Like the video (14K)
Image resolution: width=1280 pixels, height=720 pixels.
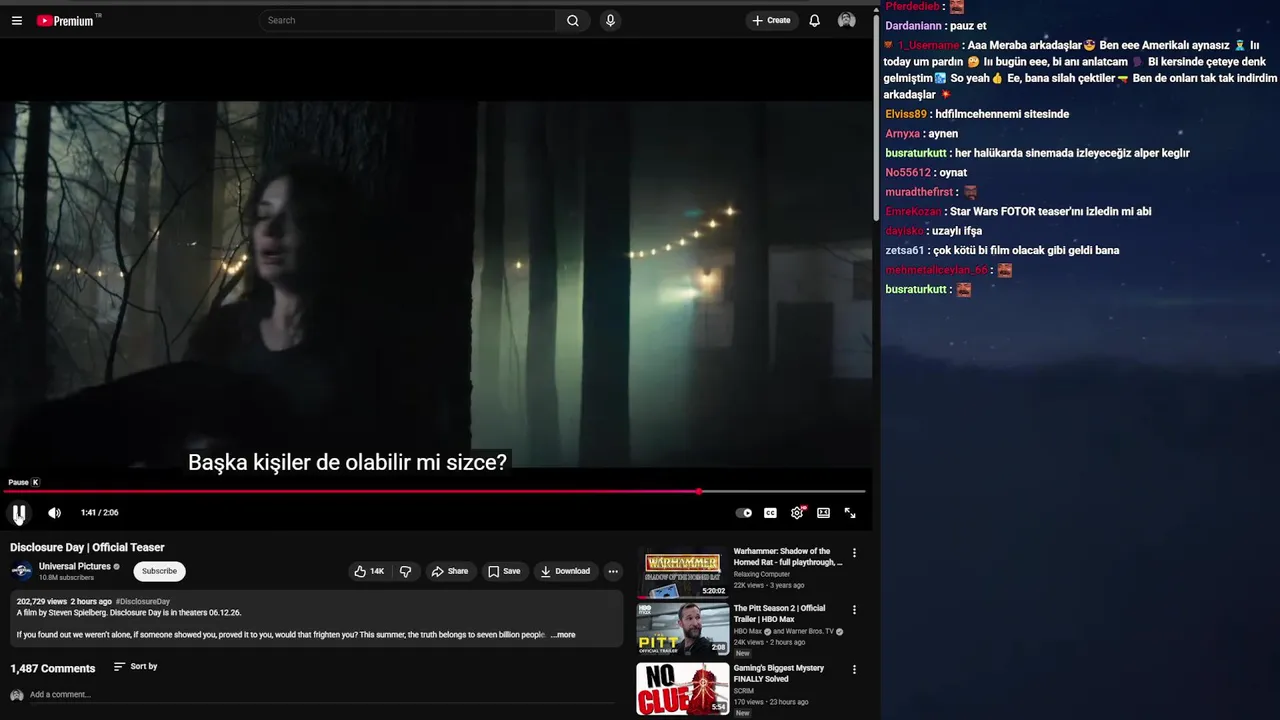pyautogui.click(x=369, y=571)
